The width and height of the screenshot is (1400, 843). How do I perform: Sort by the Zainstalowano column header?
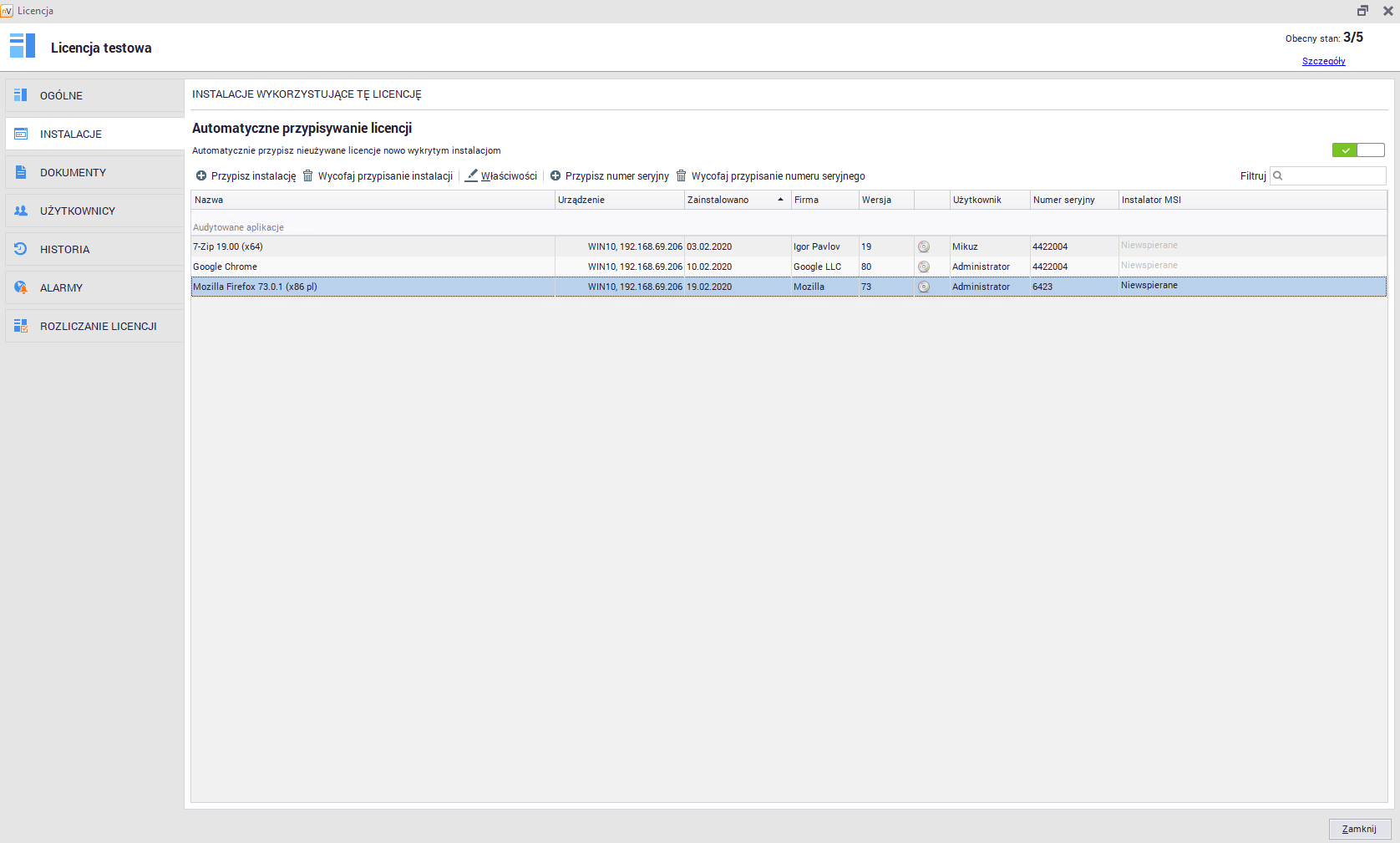pos(718,201)
